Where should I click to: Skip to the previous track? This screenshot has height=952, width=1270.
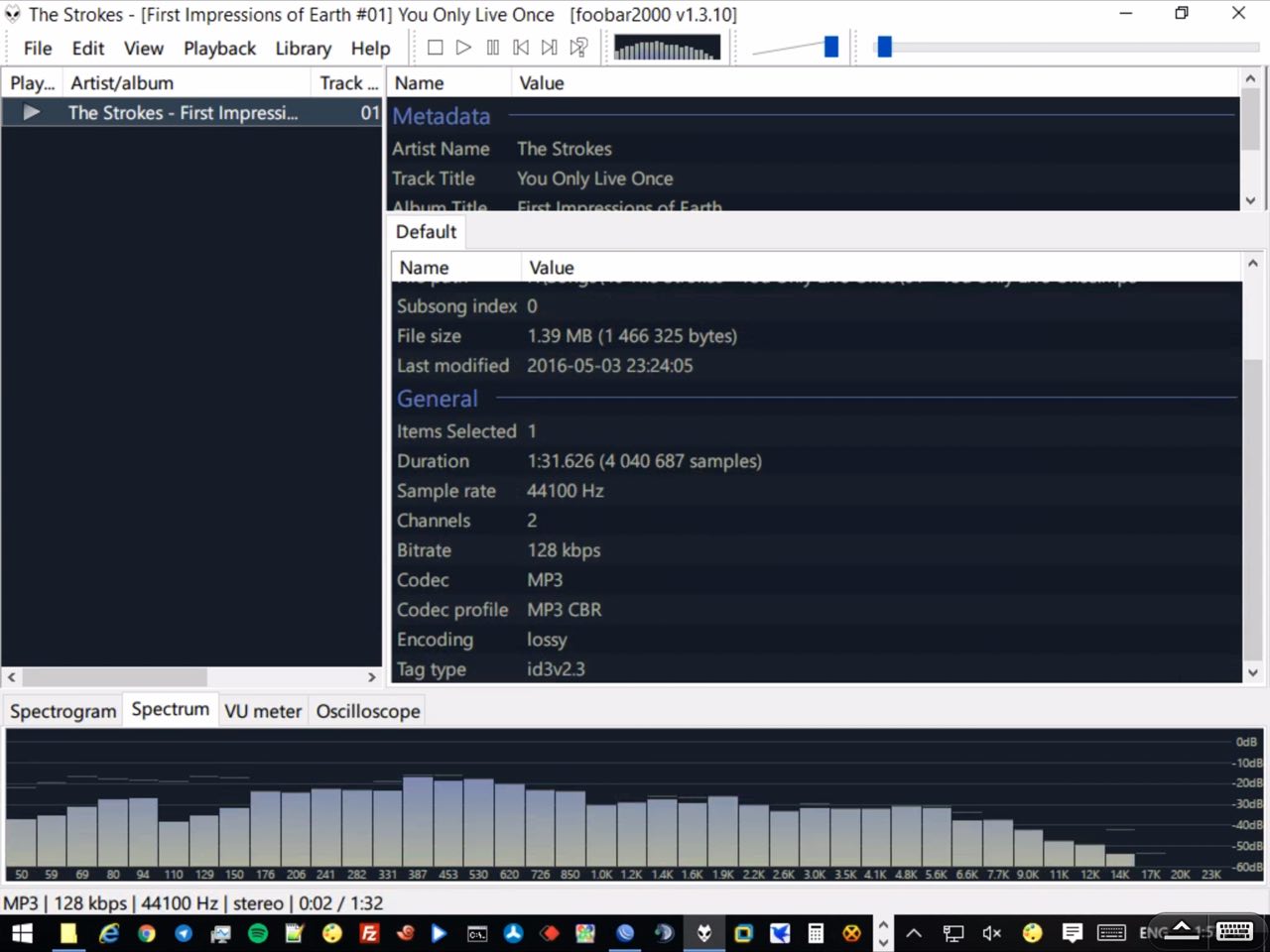[521, 48]
